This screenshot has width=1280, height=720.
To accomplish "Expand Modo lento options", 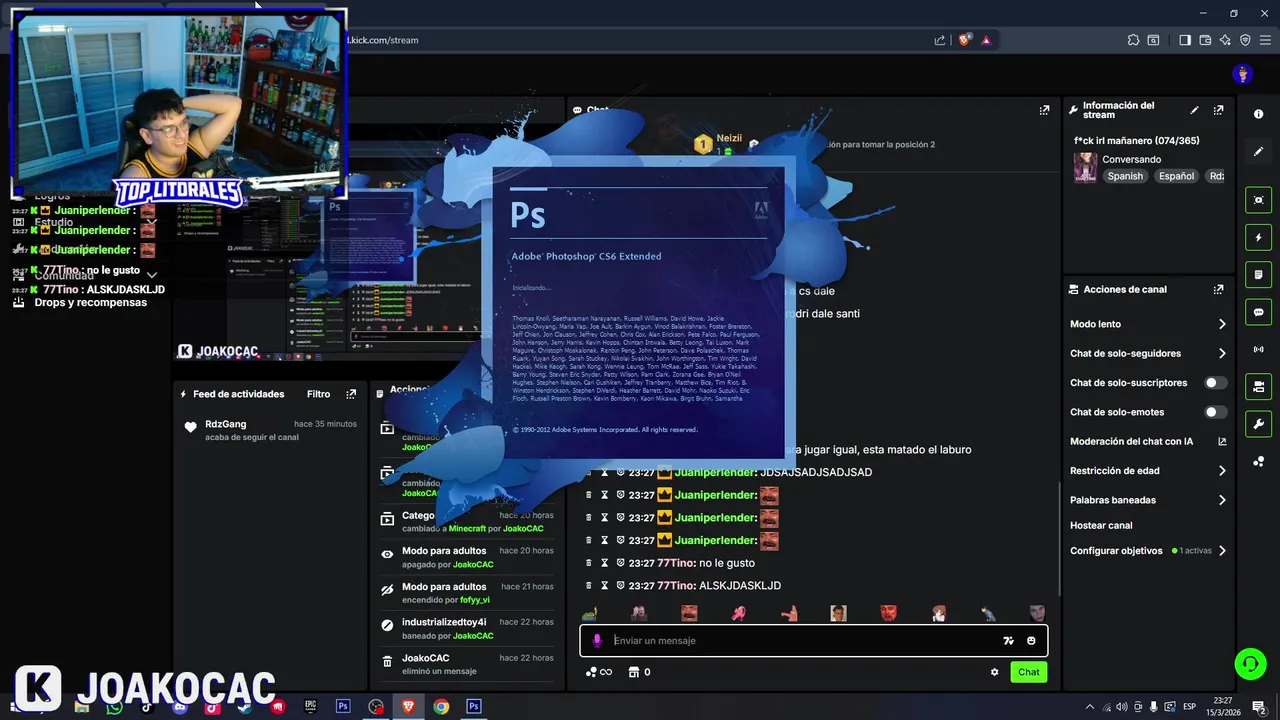I will pos(1222,324).
